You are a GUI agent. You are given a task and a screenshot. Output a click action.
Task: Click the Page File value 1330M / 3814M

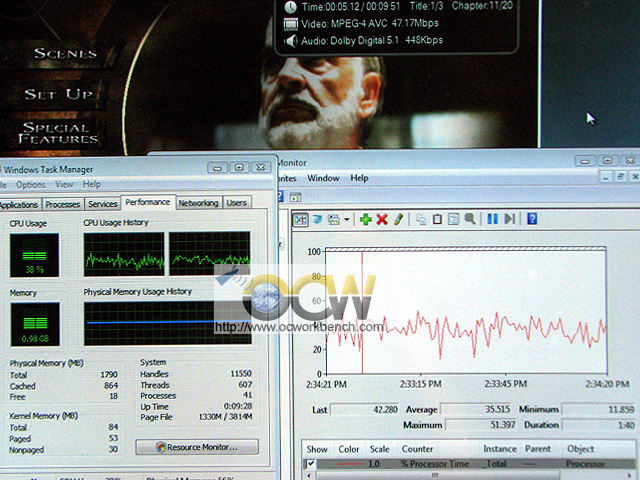(x=225, y=417)
